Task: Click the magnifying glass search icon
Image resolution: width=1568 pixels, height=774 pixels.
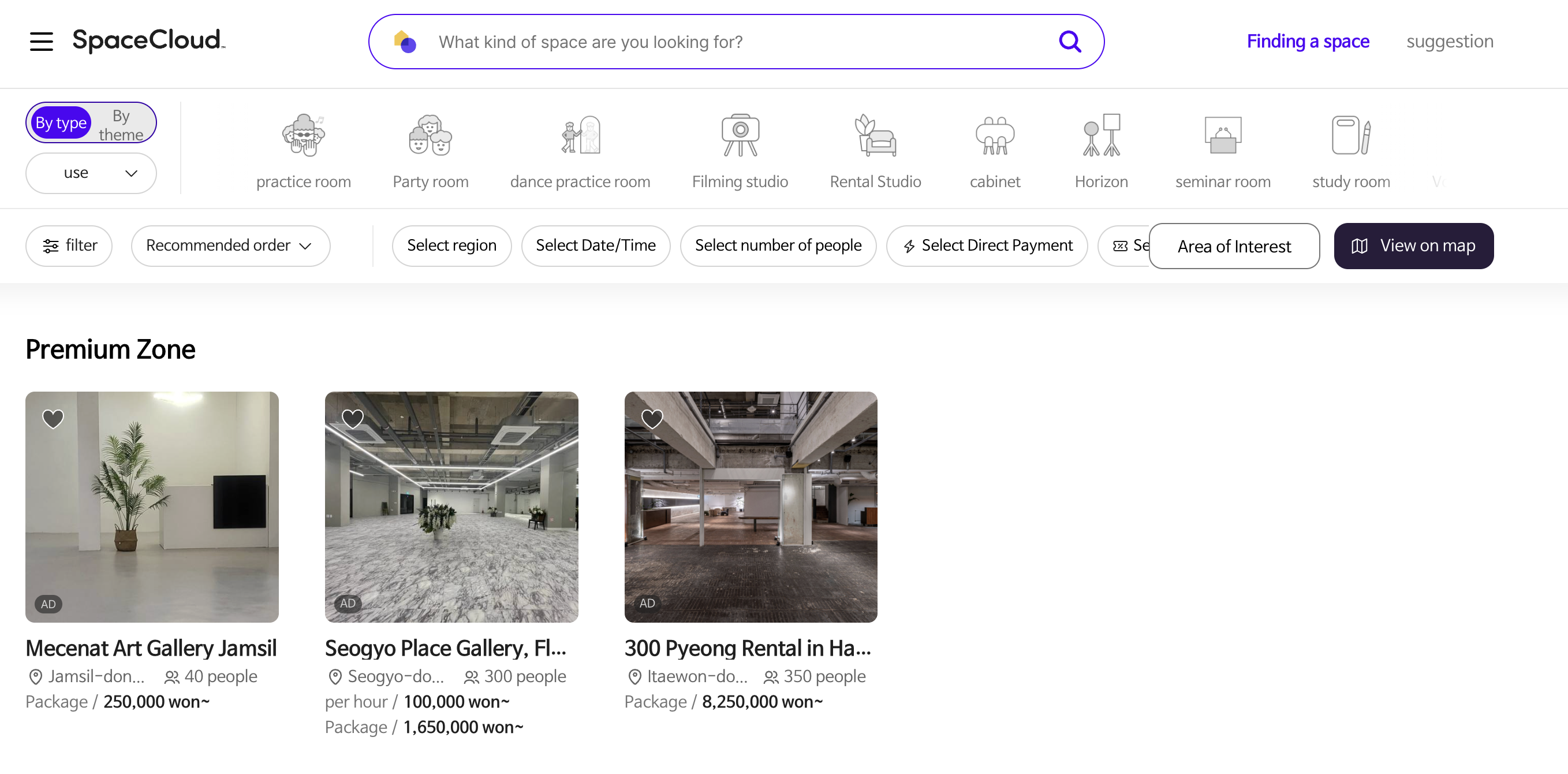Action: click(1069, 42)
